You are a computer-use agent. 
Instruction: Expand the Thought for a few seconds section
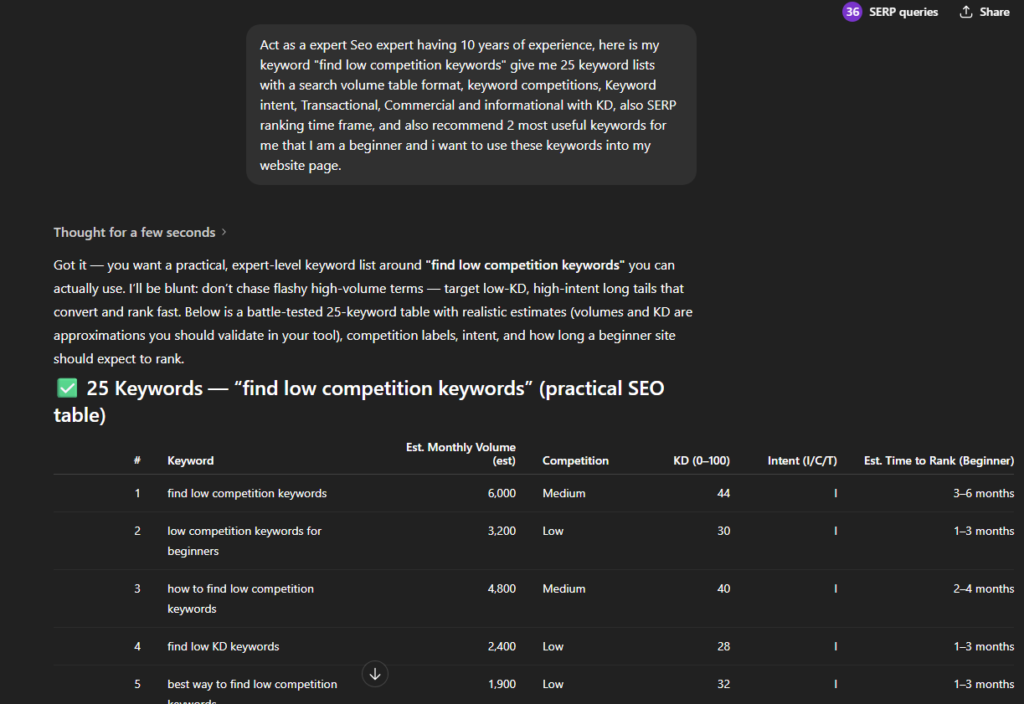click(134, 232)
